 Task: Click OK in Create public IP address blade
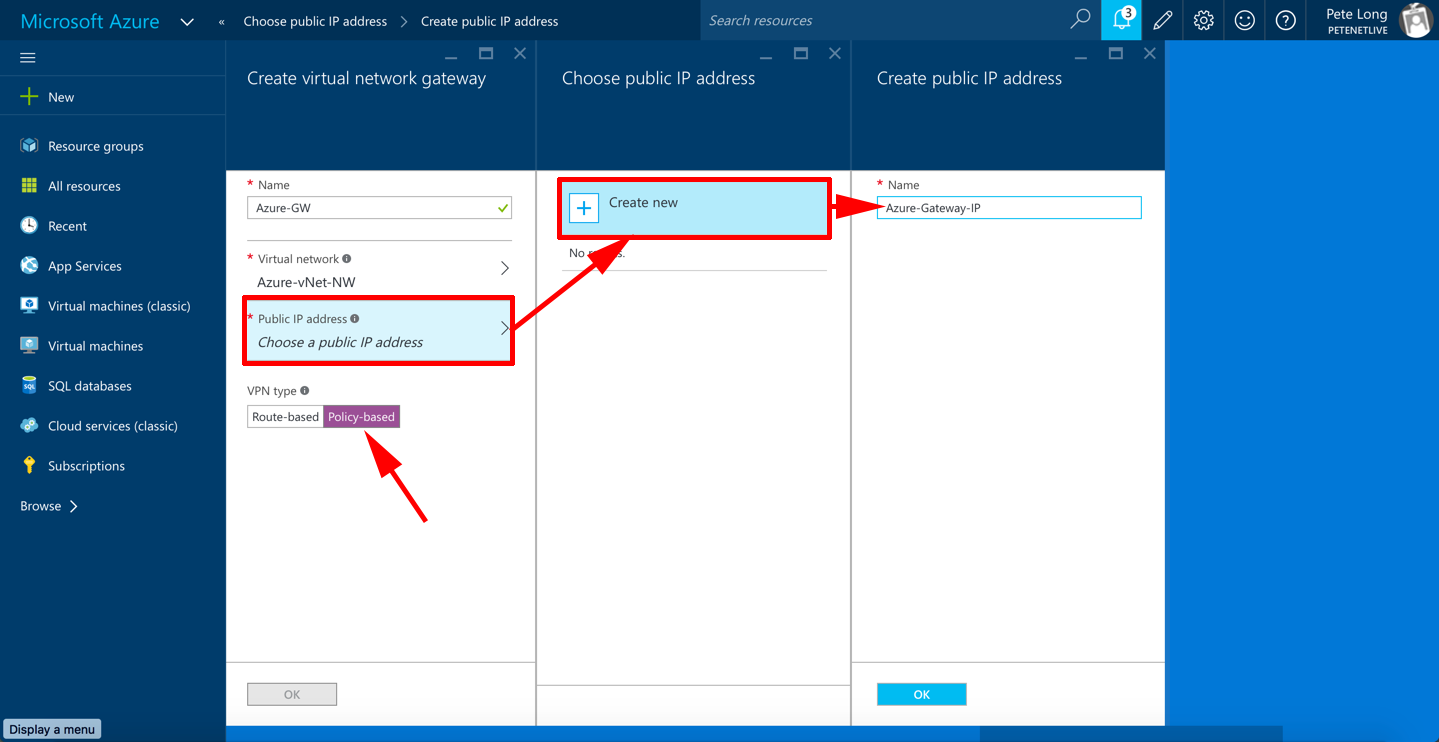[921, 694]
